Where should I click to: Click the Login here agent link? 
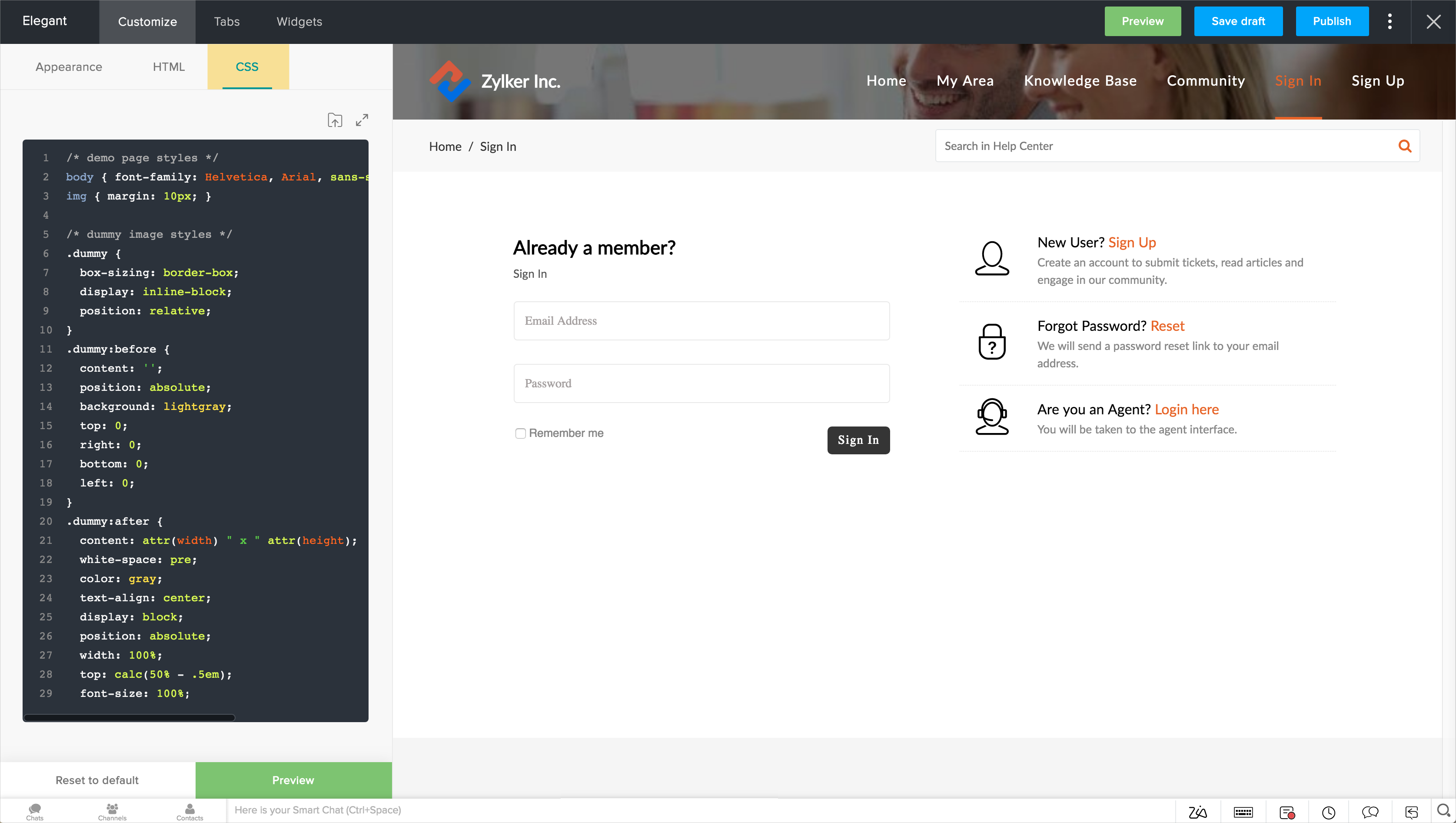click(1187, 409)
